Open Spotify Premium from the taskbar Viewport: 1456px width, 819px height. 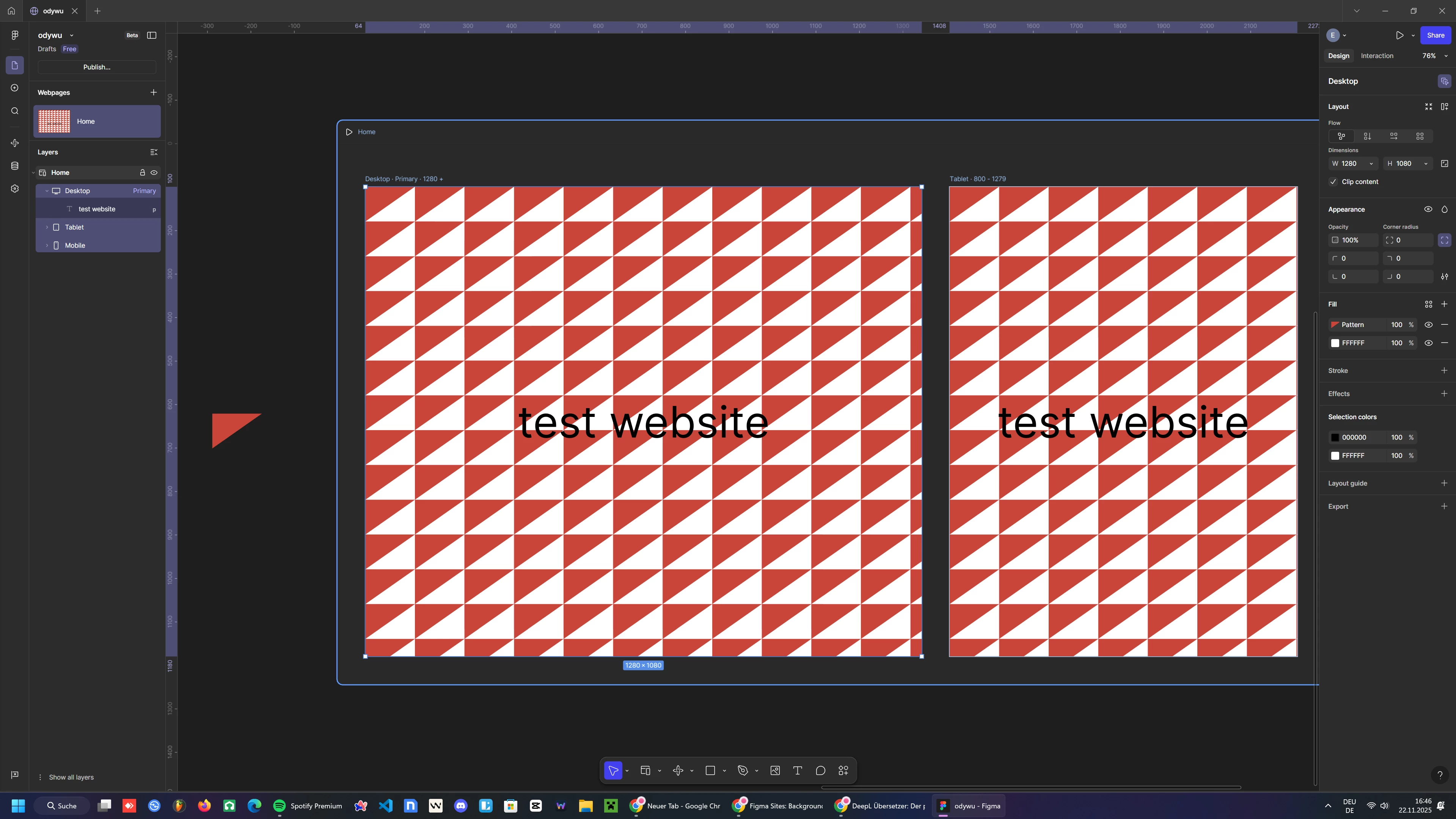click(x=308, y=805)
